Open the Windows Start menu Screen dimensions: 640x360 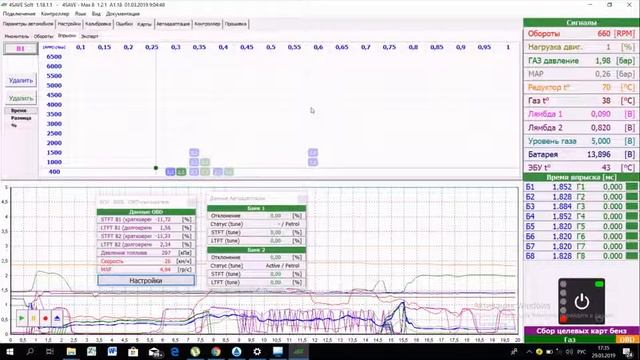click(x=9, y=351)
